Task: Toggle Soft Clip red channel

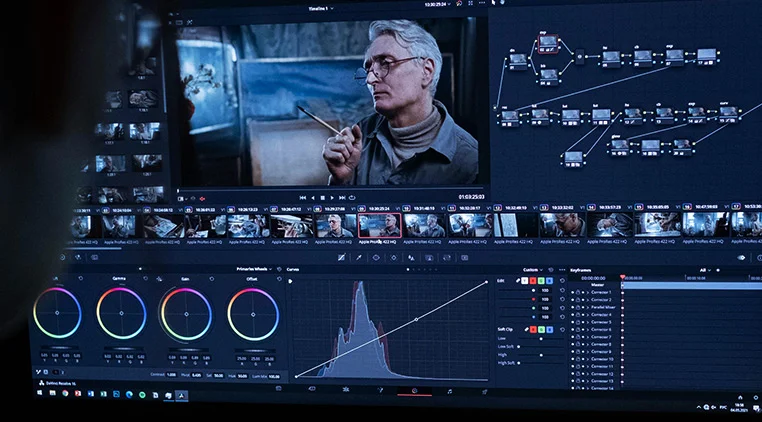Action: click(x=533, y=329)
